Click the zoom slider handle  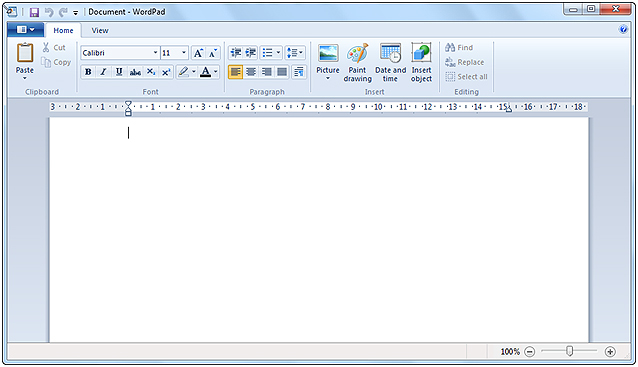pyautogui.click(x=570, y=351)
